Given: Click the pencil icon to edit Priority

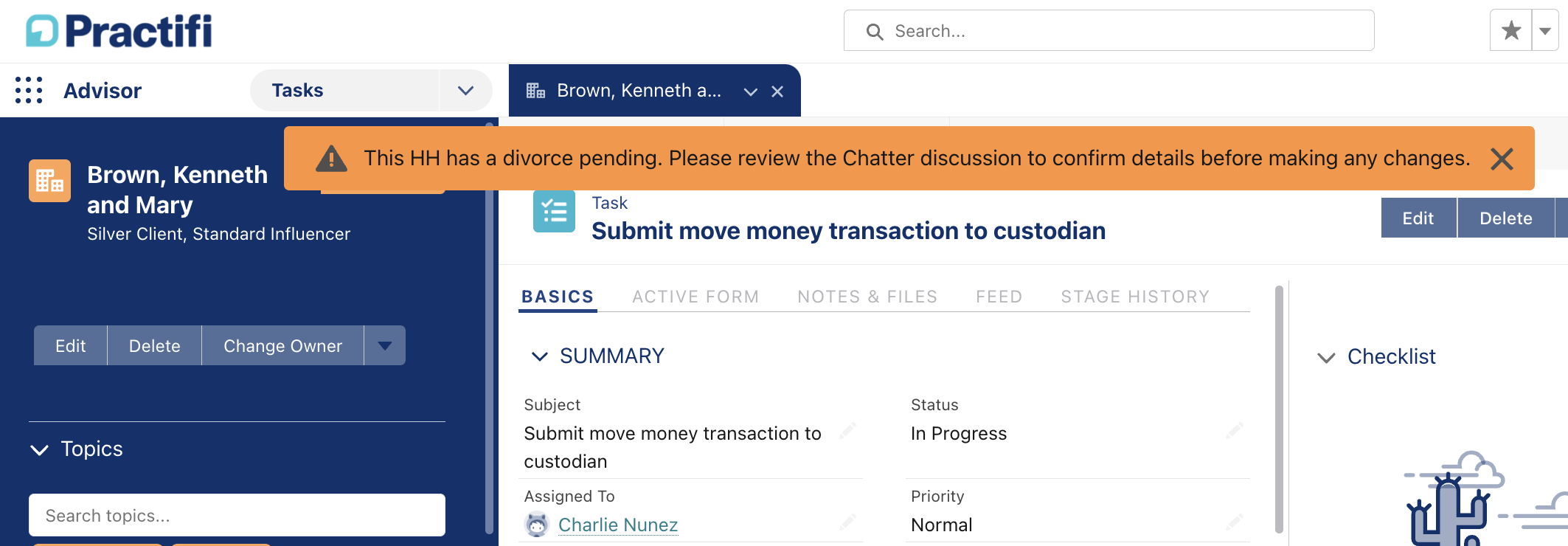Looking at the screenshot, I should (x=1234, y=522).
